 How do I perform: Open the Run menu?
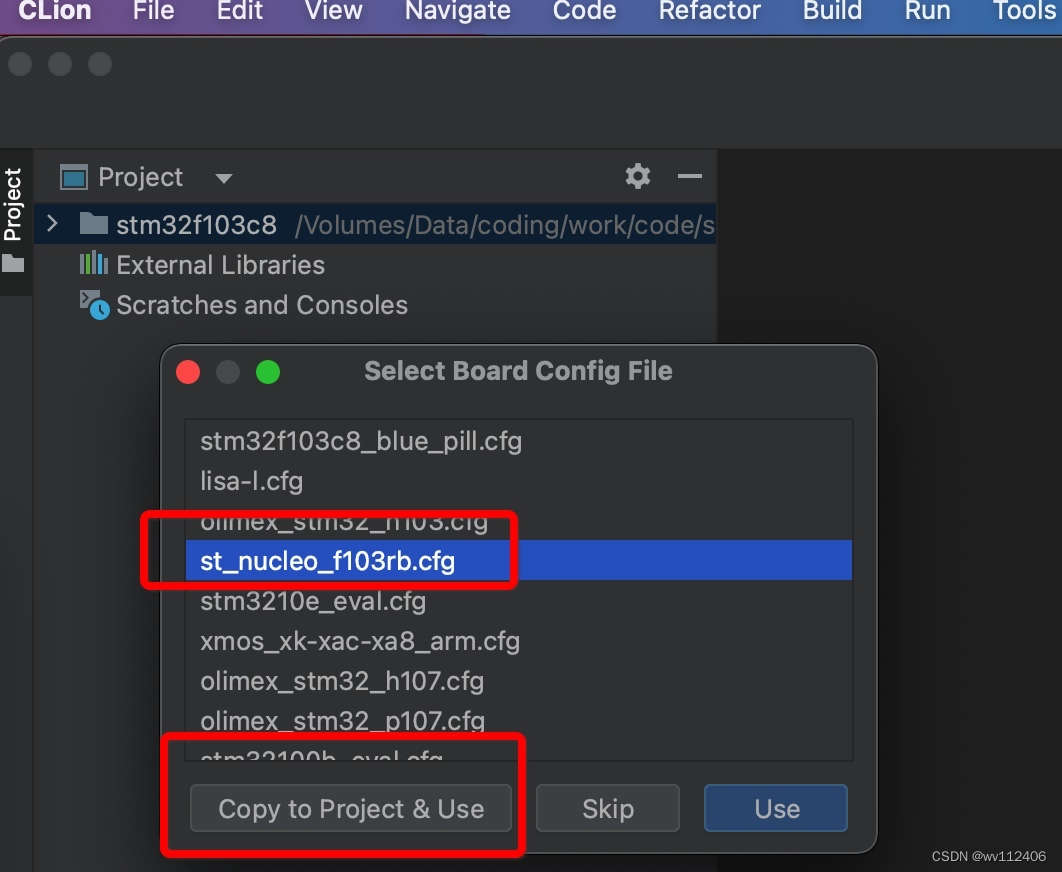[x=927, y=10]
